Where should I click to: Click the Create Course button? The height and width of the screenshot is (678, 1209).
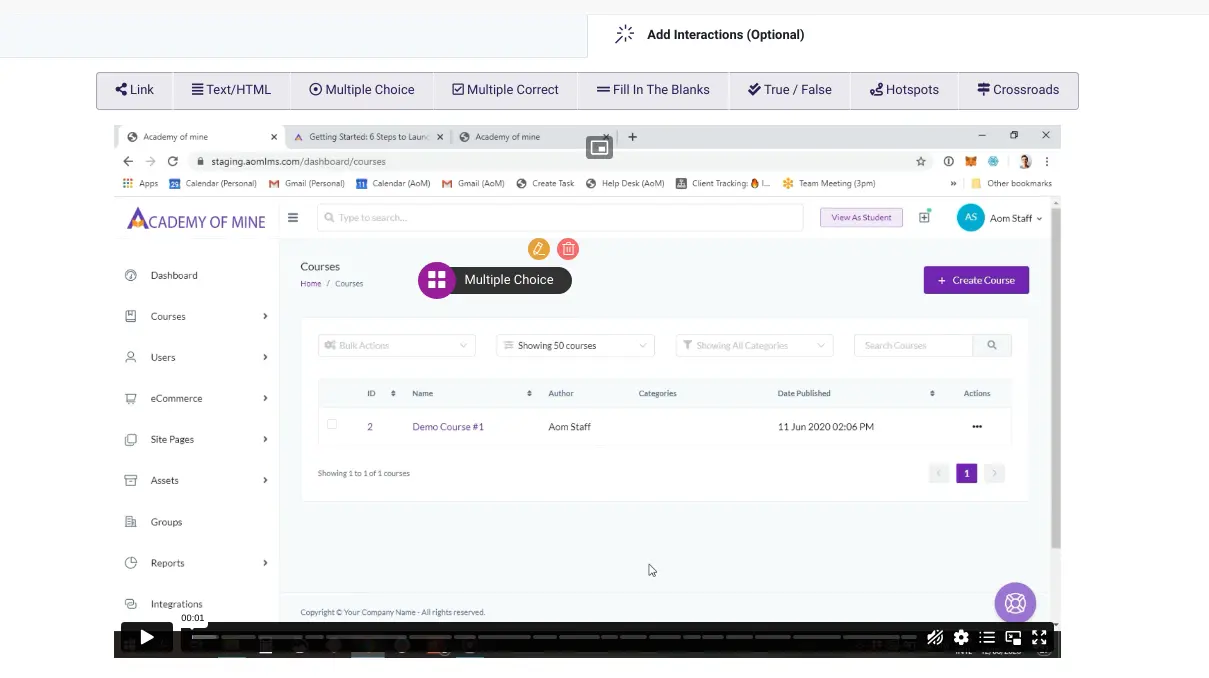(x=975, y=280)
